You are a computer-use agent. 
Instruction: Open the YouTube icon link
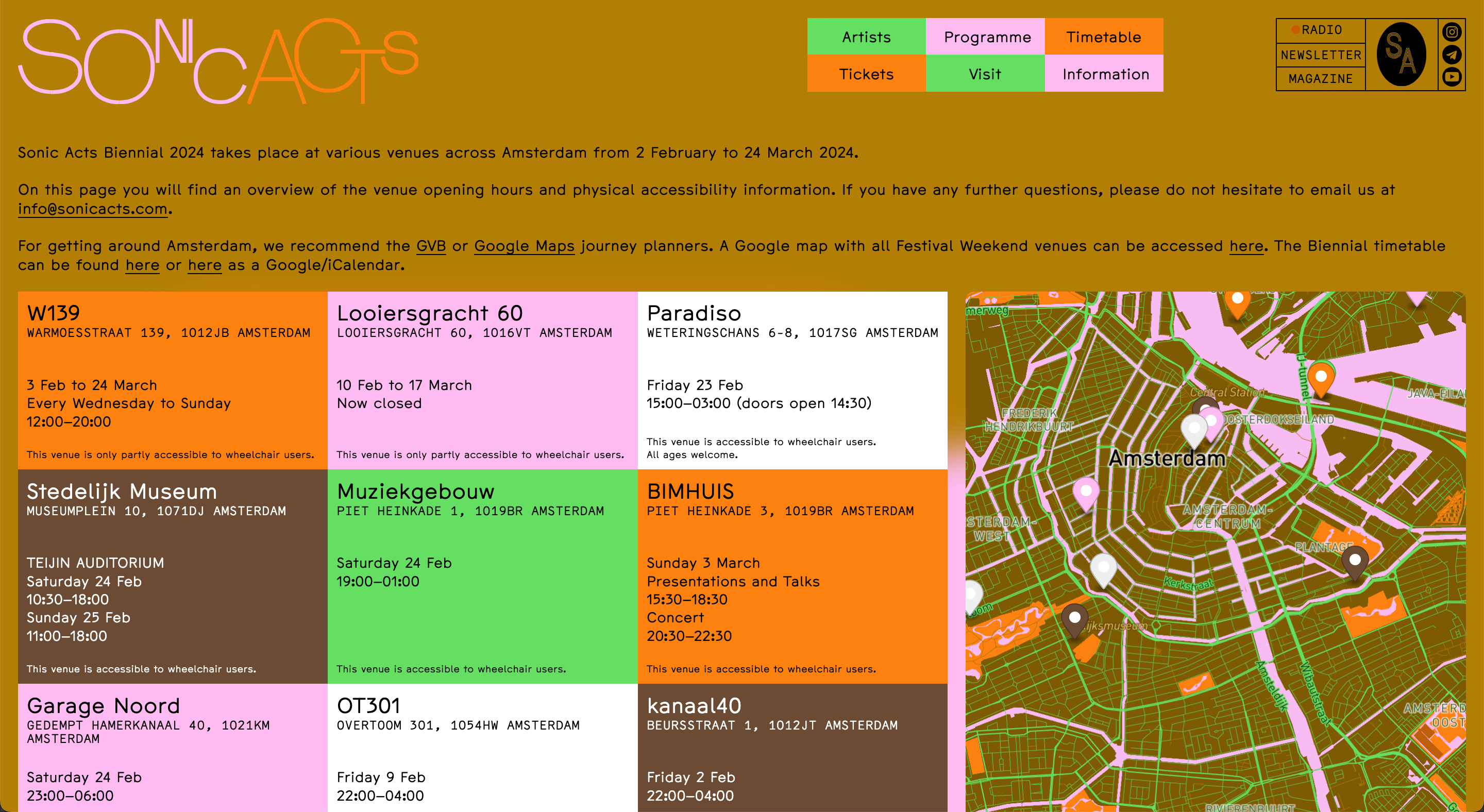point(1451,77)
